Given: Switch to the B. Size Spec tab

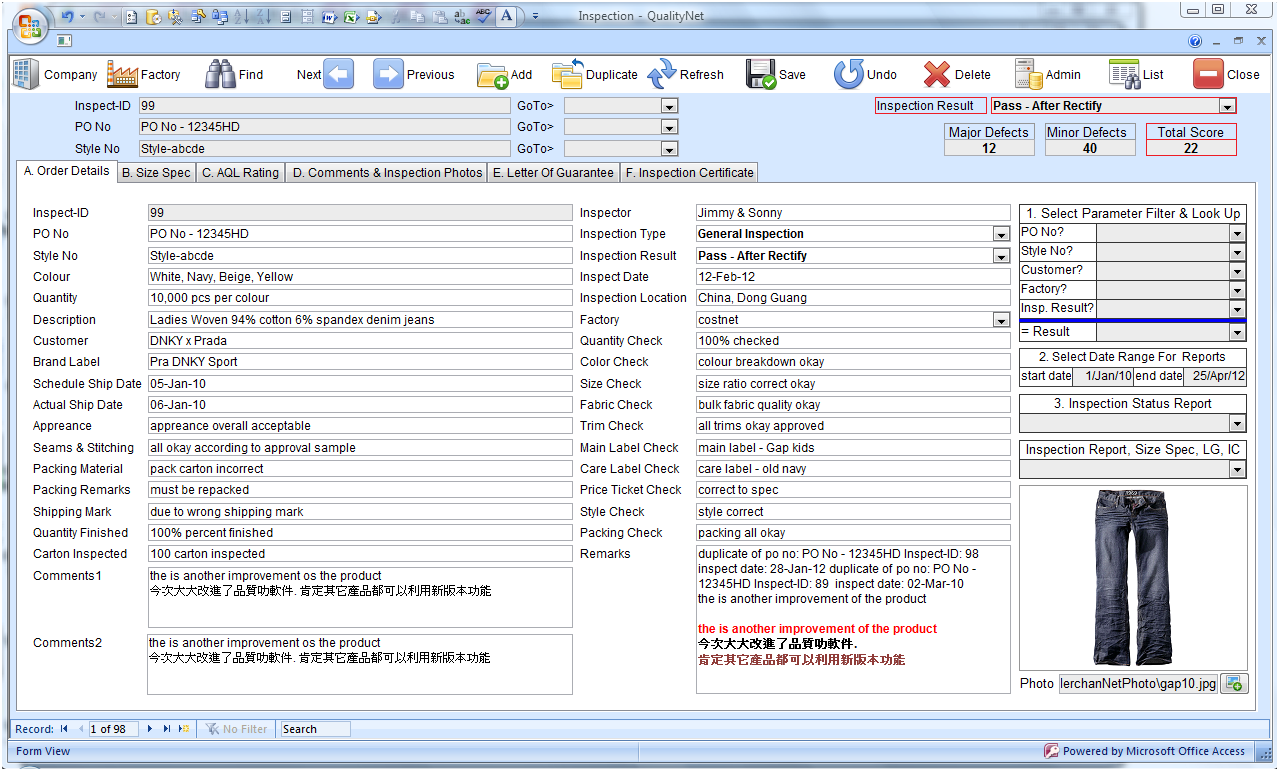Looking at the screenshot, I should coord(156,173).
